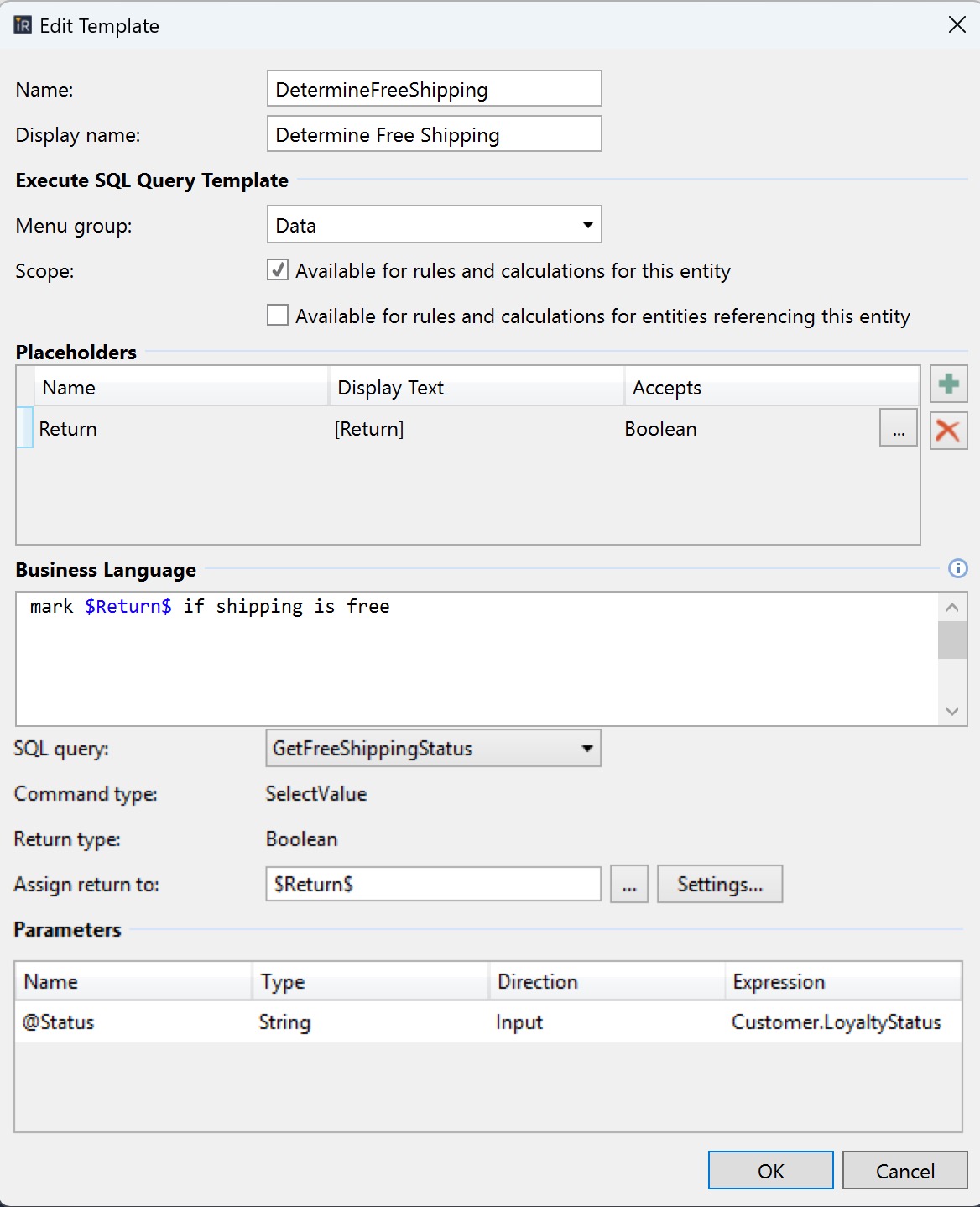Image resolution: width=980 pixels, height=1207 pixels.
Task: Click the business language scroll up arrow
Action: 952,607
